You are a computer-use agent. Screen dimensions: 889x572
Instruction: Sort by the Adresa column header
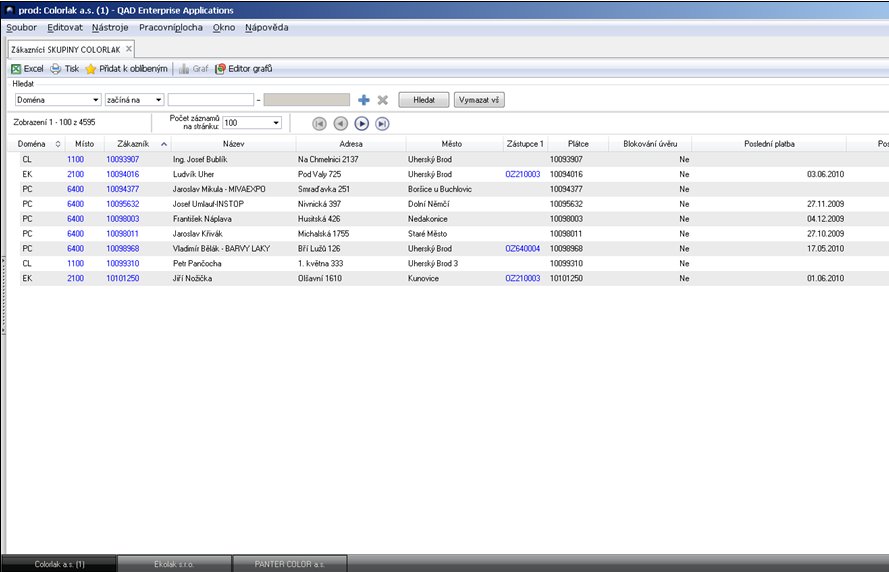coord(351,144)
